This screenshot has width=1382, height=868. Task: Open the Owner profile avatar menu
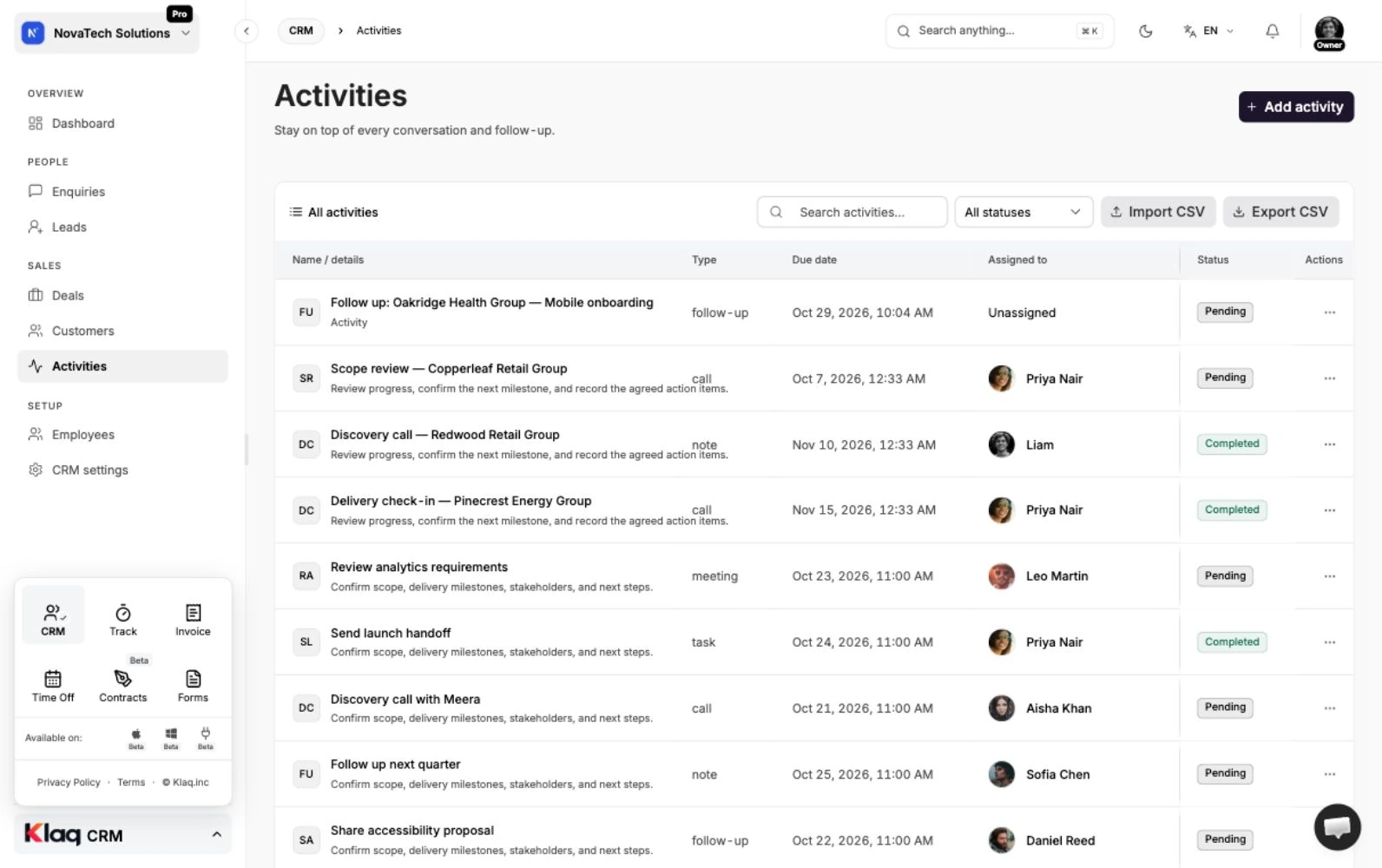coord(1329,33)
